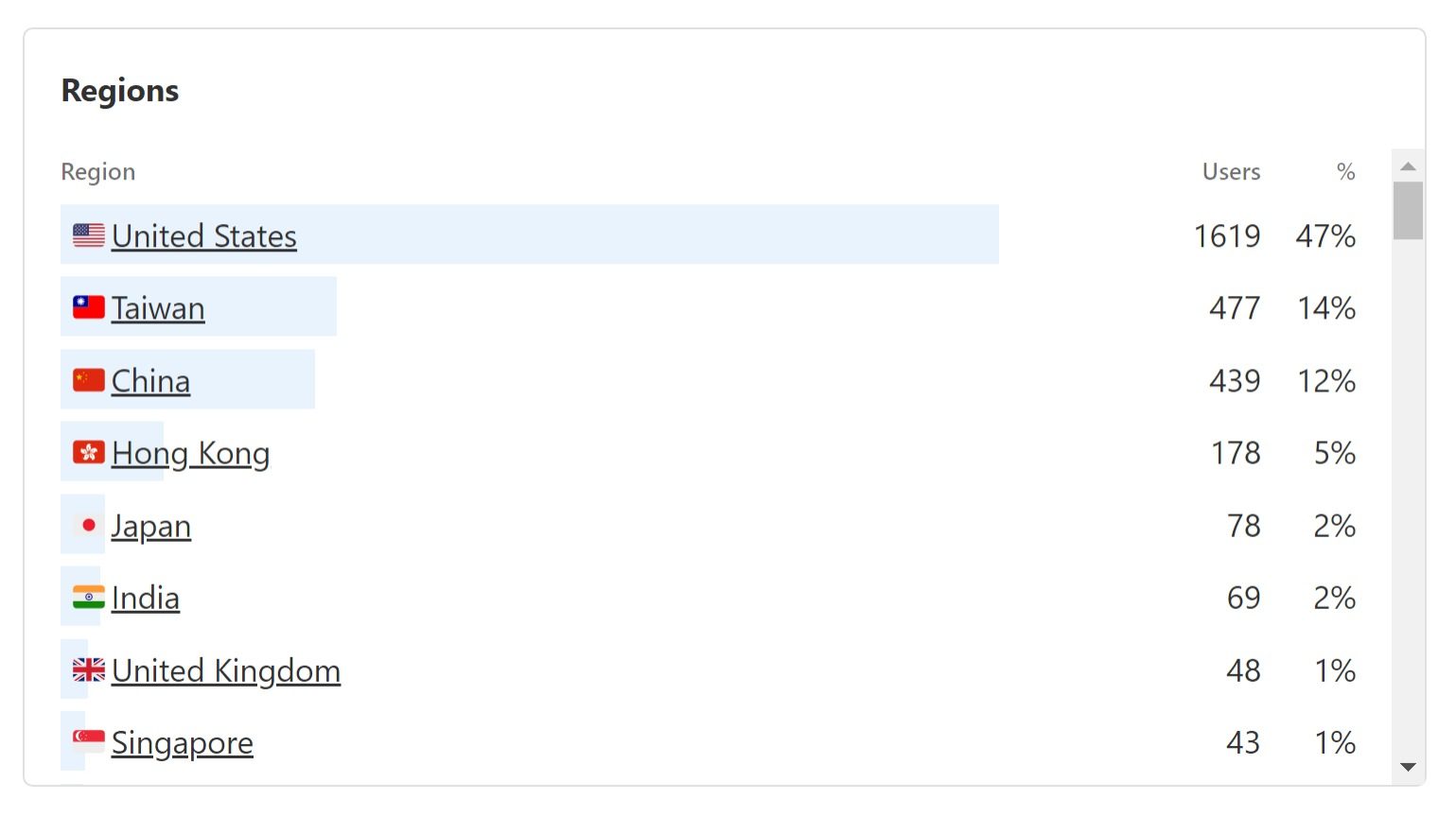Click the United States flag icon
Viewport: 1456px width, 817px height.
(x=89, y=235)
